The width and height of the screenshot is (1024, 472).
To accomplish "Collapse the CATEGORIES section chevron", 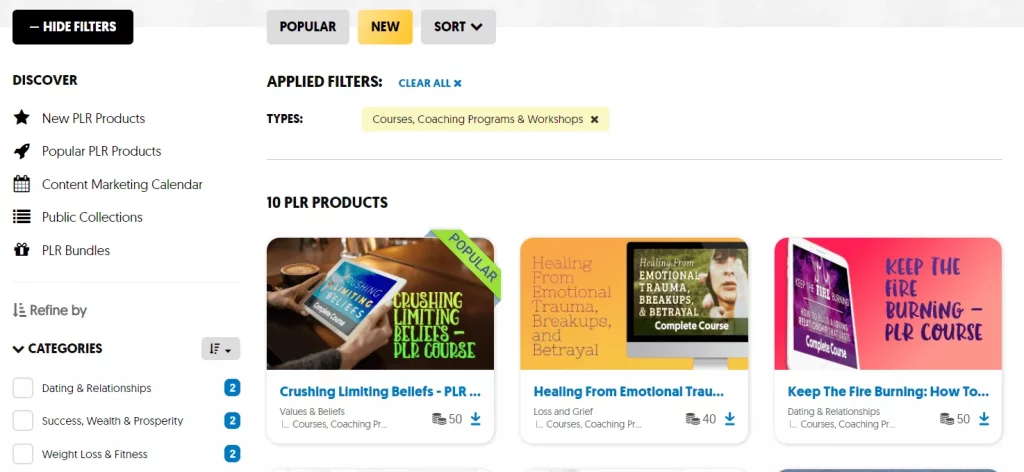I will tap(18, 349).
